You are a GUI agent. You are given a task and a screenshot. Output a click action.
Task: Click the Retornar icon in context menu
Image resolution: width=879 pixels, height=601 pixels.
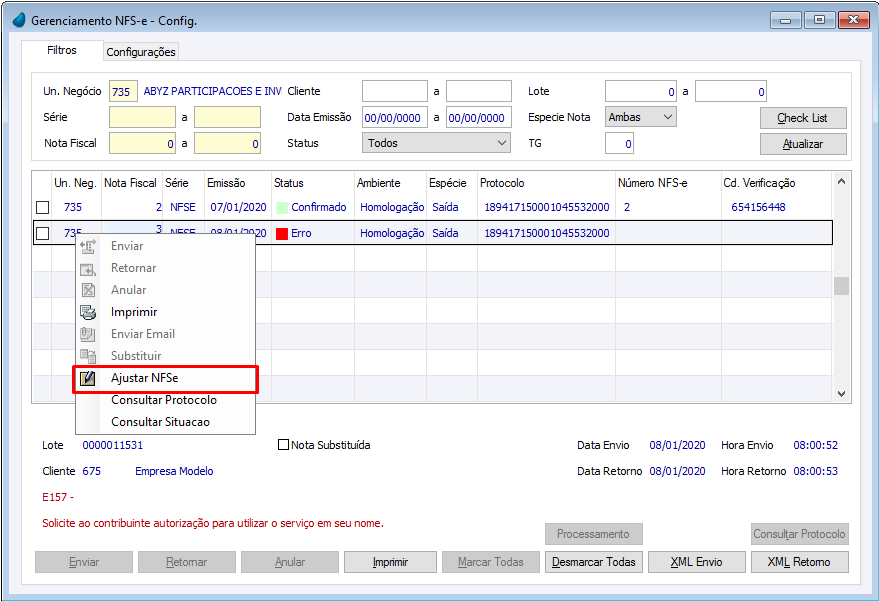[88, 269]
